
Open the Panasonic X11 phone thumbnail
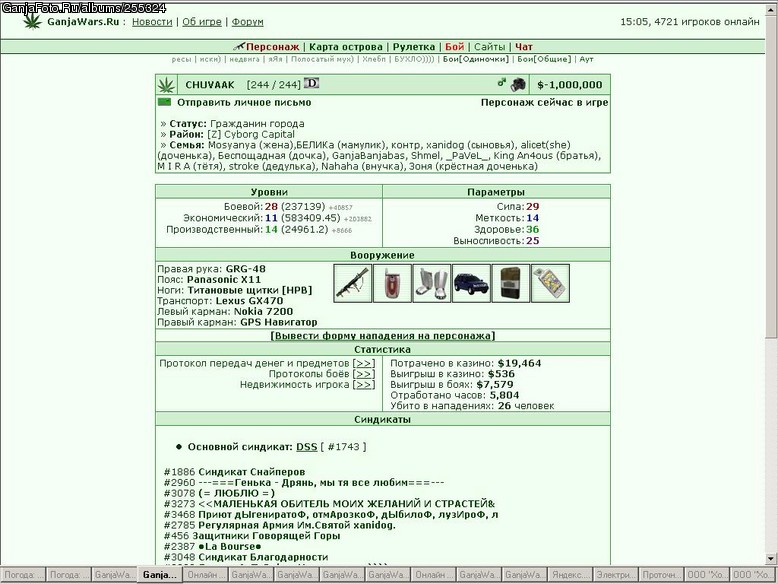tap(392, 283)
